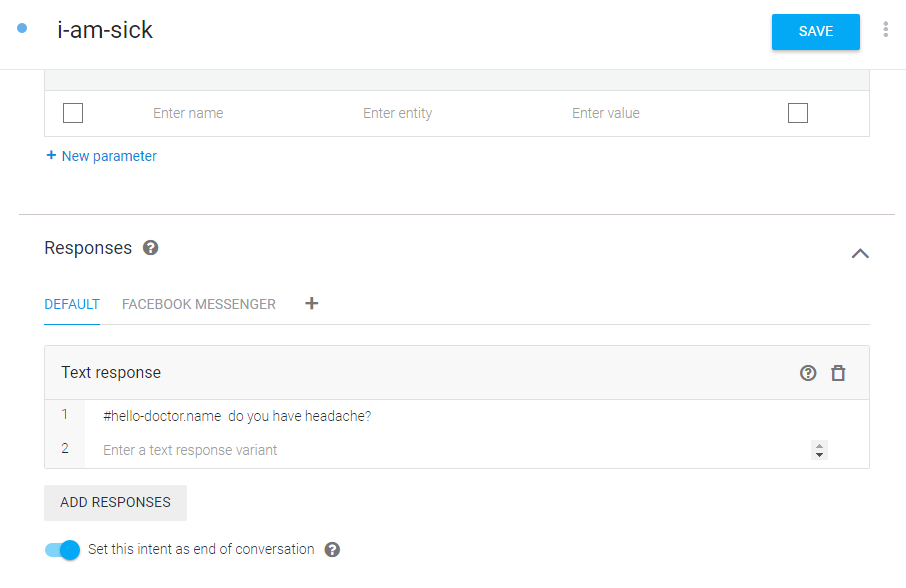Delete the Text response with trash icon
Screen dimensions: 906x588
click(838, 373)
